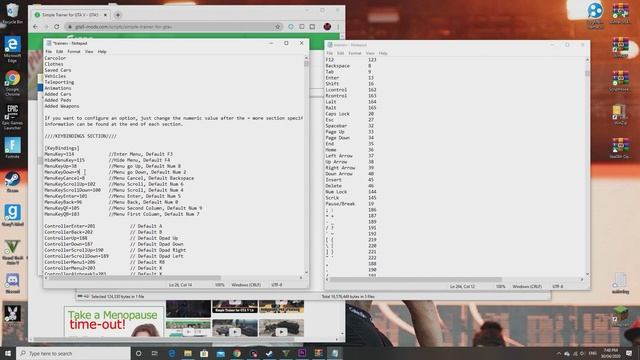Open Help menu in the trainer Notepad window
This screenshot has height=360, width=640.
(102, 52)
